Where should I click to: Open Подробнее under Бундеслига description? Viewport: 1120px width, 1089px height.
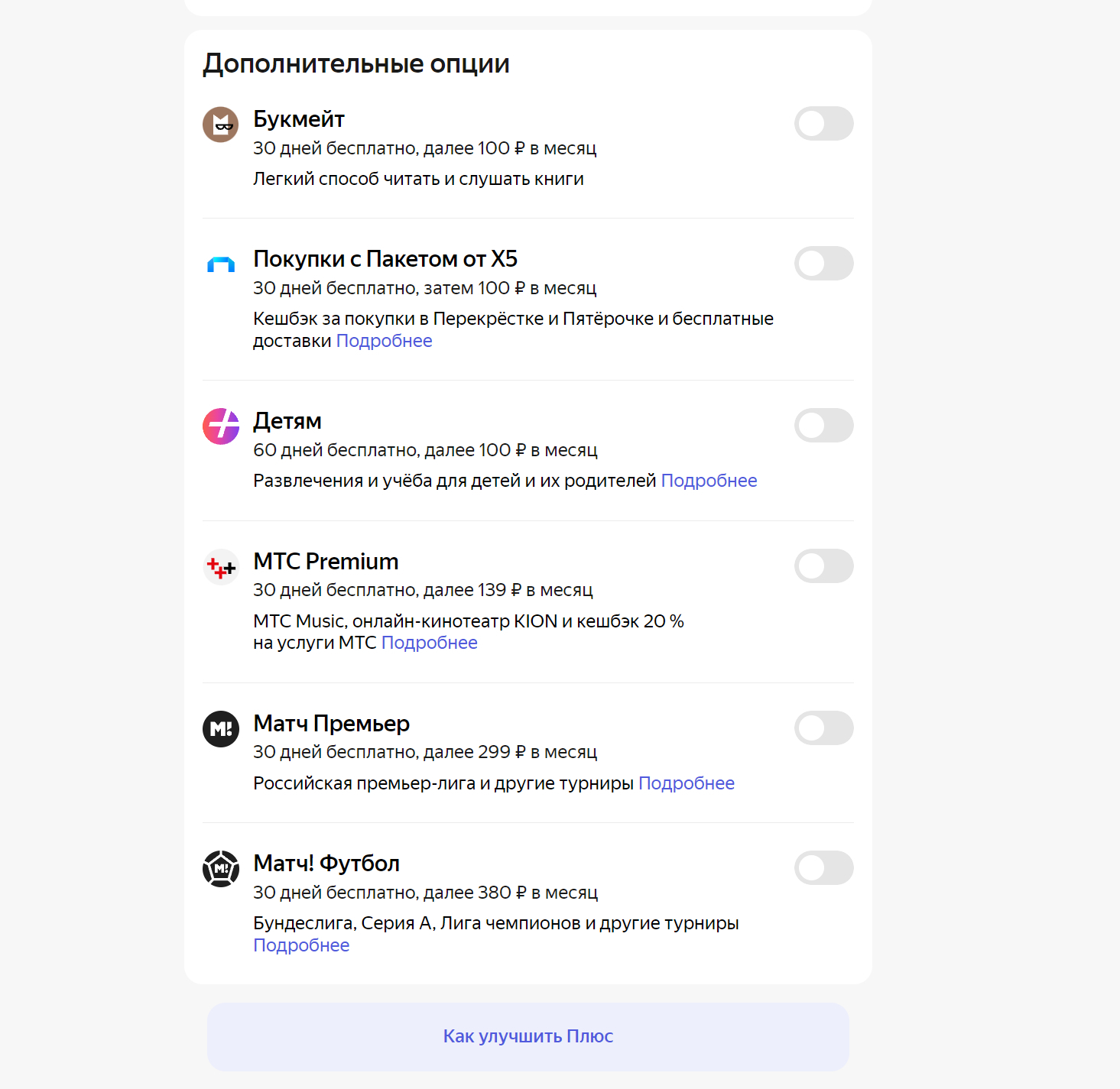point(301,945)
